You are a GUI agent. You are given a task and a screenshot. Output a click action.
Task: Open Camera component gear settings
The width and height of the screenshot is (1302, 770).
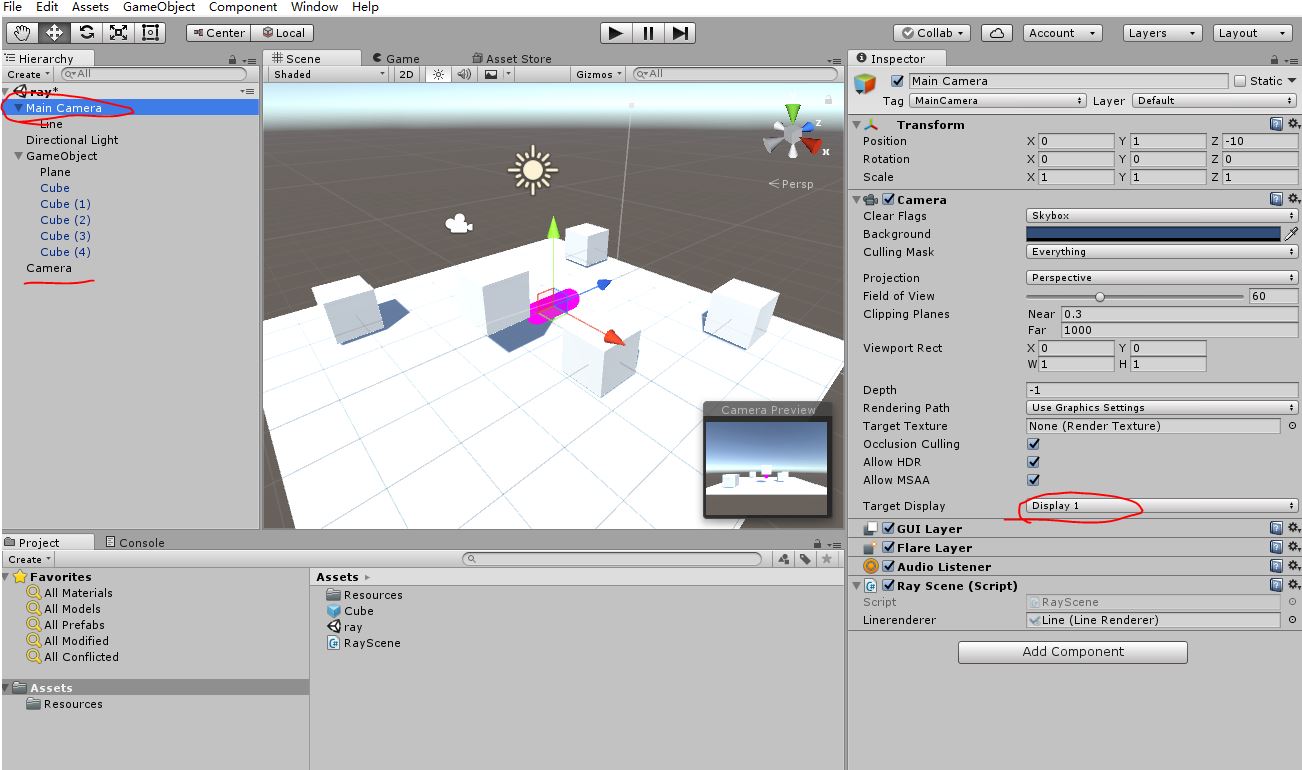pos(1292,199)
